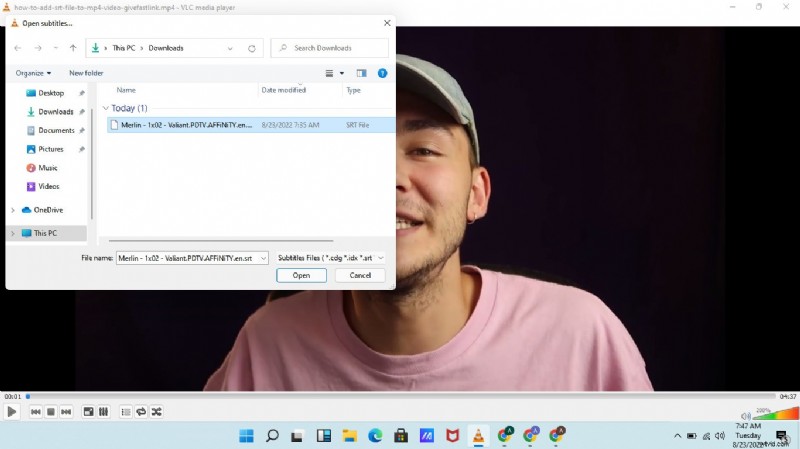
Task: Open Microsoft Edge from taskbar
Action: pos(375,436)
